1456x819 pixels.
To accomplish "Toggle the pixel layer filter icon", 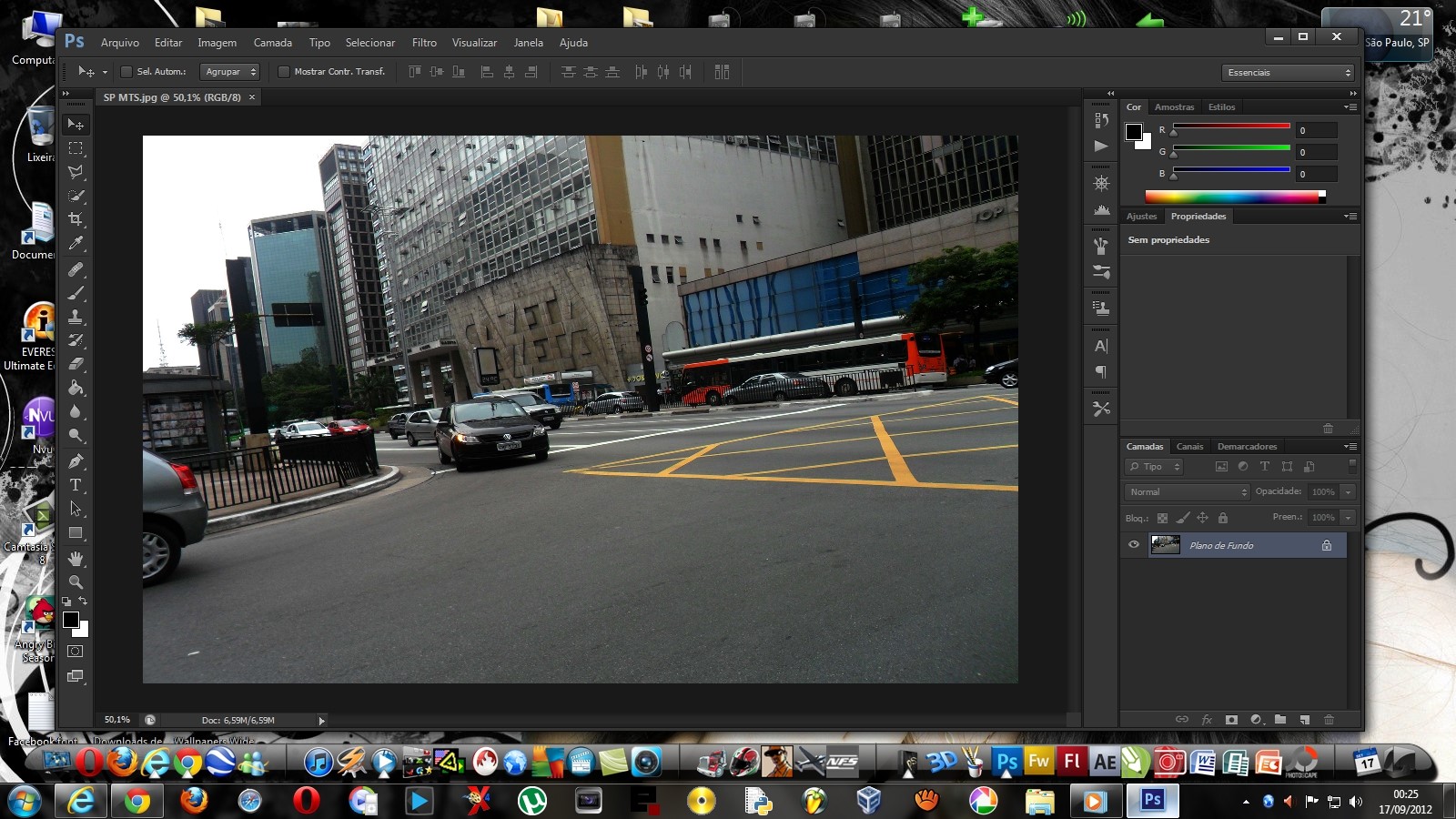I will pyautogui.click(x=1221, y=467).
